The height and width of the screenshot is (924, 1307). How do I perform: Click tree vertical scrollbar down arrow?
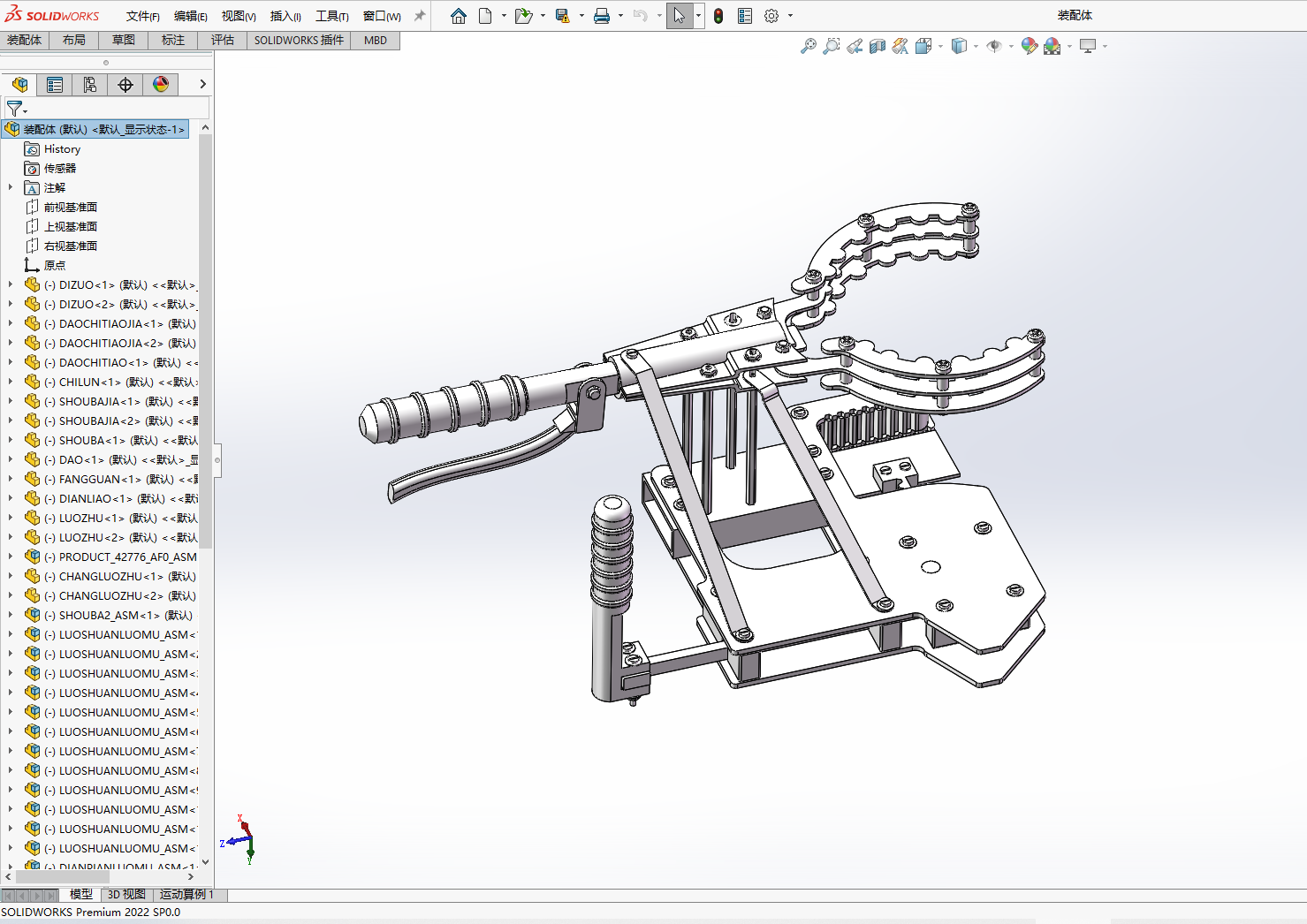coord(205,862)
